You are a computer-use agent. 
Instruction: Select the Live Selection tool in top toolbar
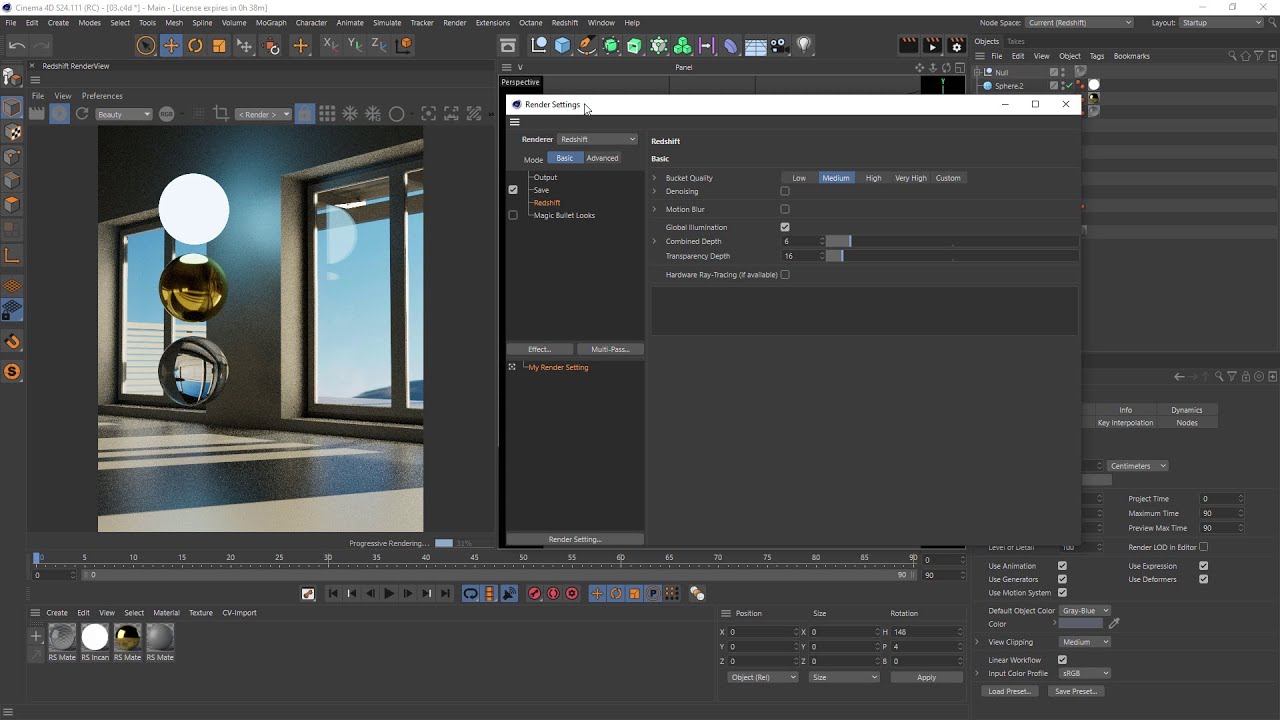click(x=146, y=45)
